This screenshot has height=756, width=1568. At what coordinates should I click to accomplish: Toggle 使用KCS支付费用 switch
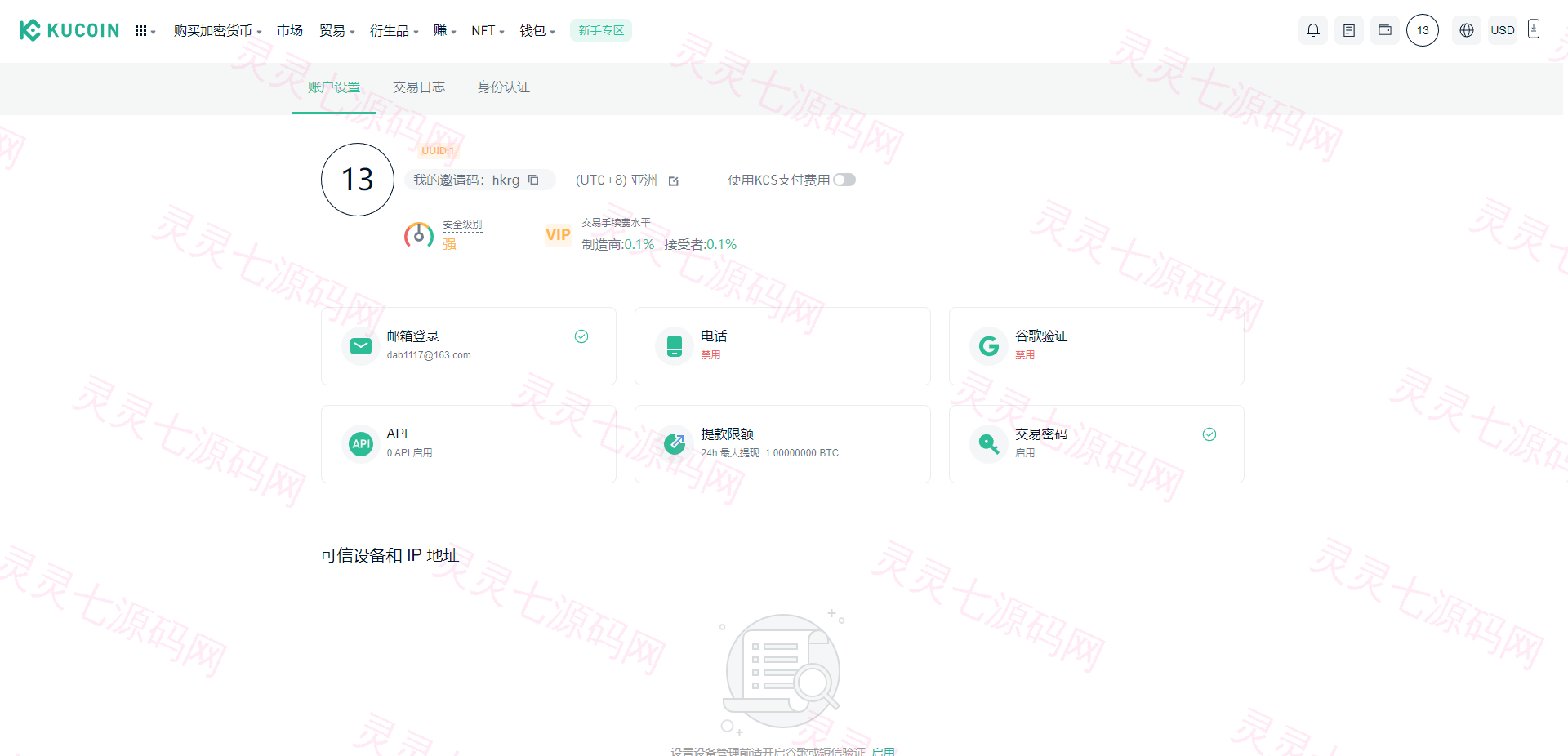(844, 180)
